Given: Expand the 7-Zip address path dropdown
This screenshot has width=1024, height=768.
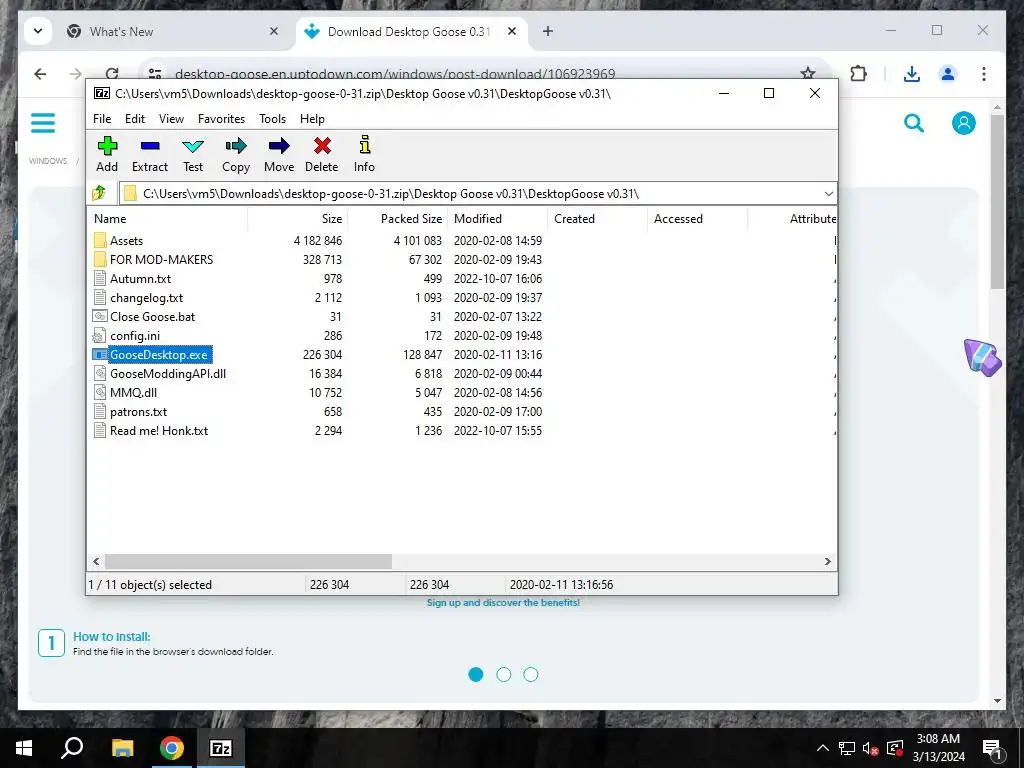Looking at the screenshot, I should point(828,194).
